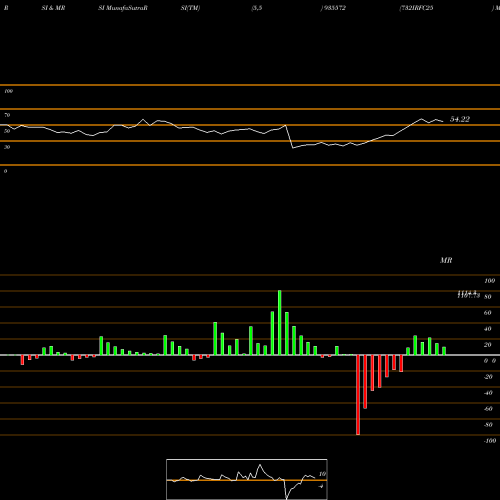Click the '80' label on MR axis
This screenshot has width=500, height=500.
tap(488, 297)
